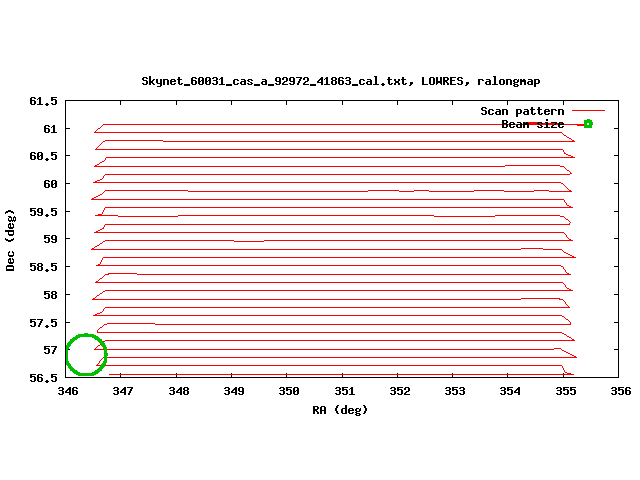Click the 56.5 Dec tick label
640x480 pixels.
[x=44, y=378]
